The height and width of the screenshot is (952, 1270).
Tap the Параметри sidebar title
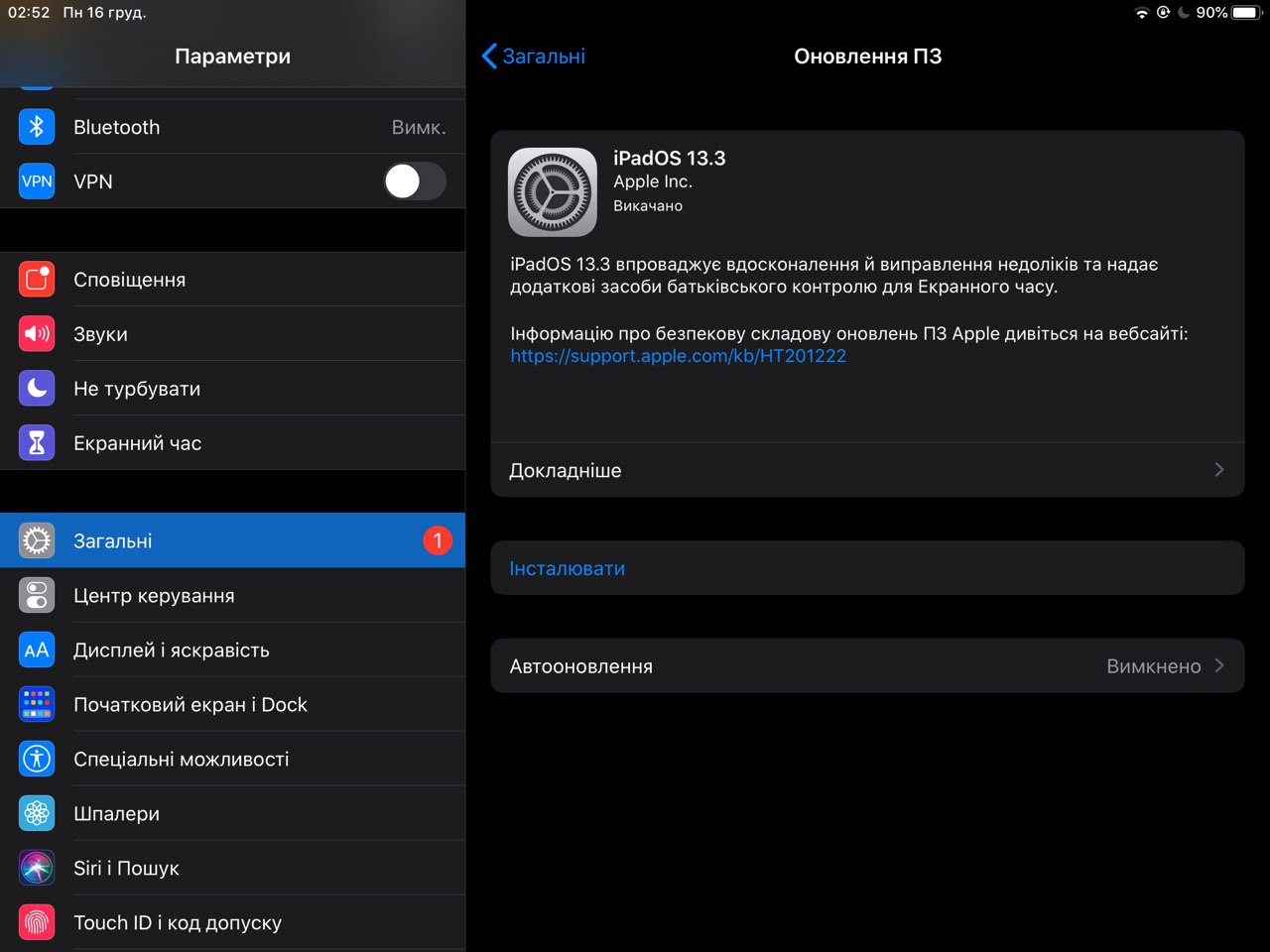(233, 57)
